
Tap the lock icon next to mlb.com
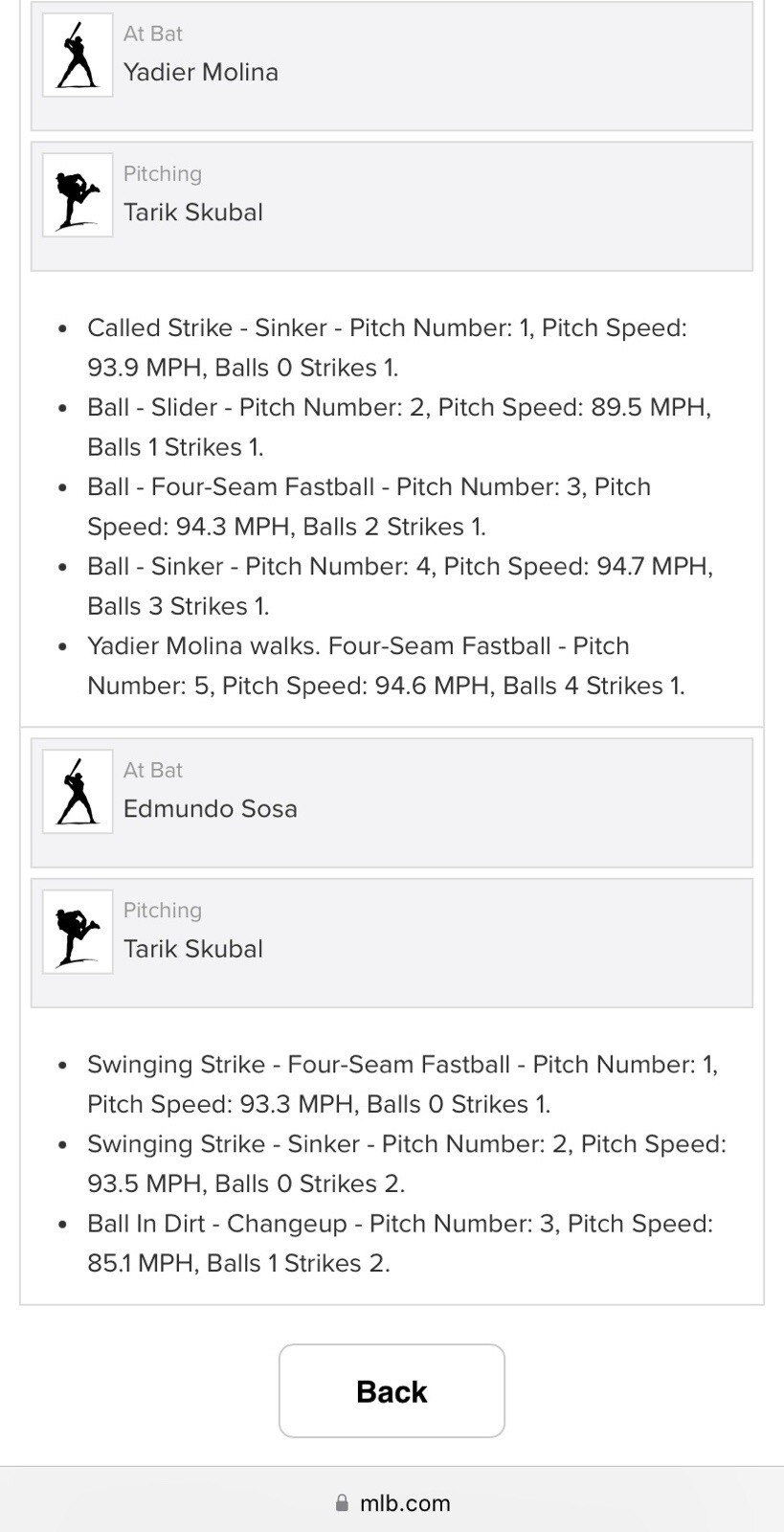click(x=342, y=1503)
